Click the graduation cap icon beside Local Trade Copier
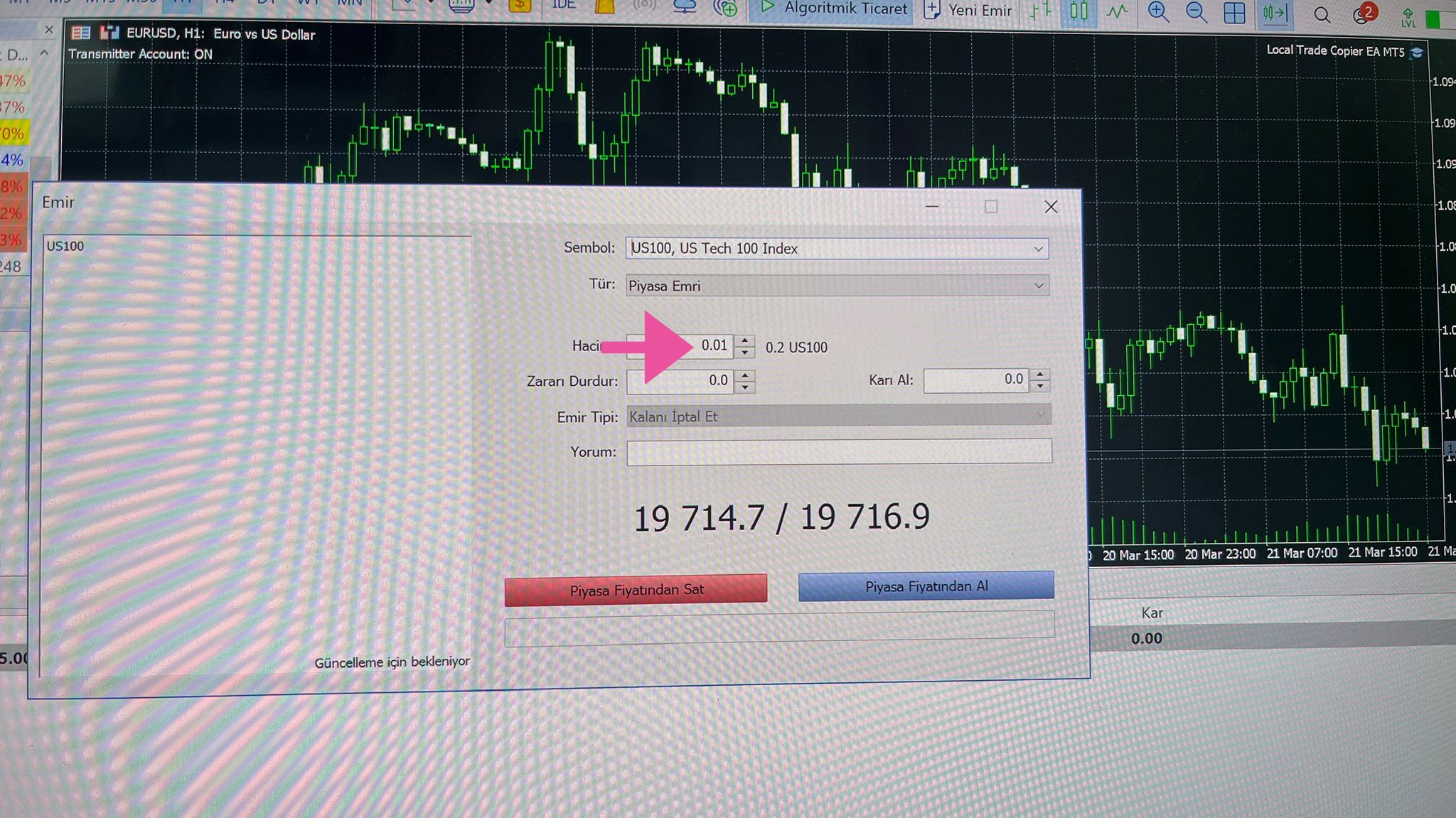1456x818 pixels. point(1416,53)
